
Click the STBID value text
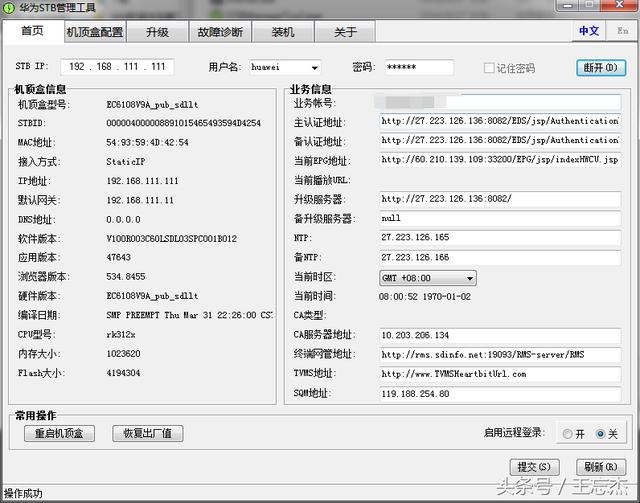(183, 123)
